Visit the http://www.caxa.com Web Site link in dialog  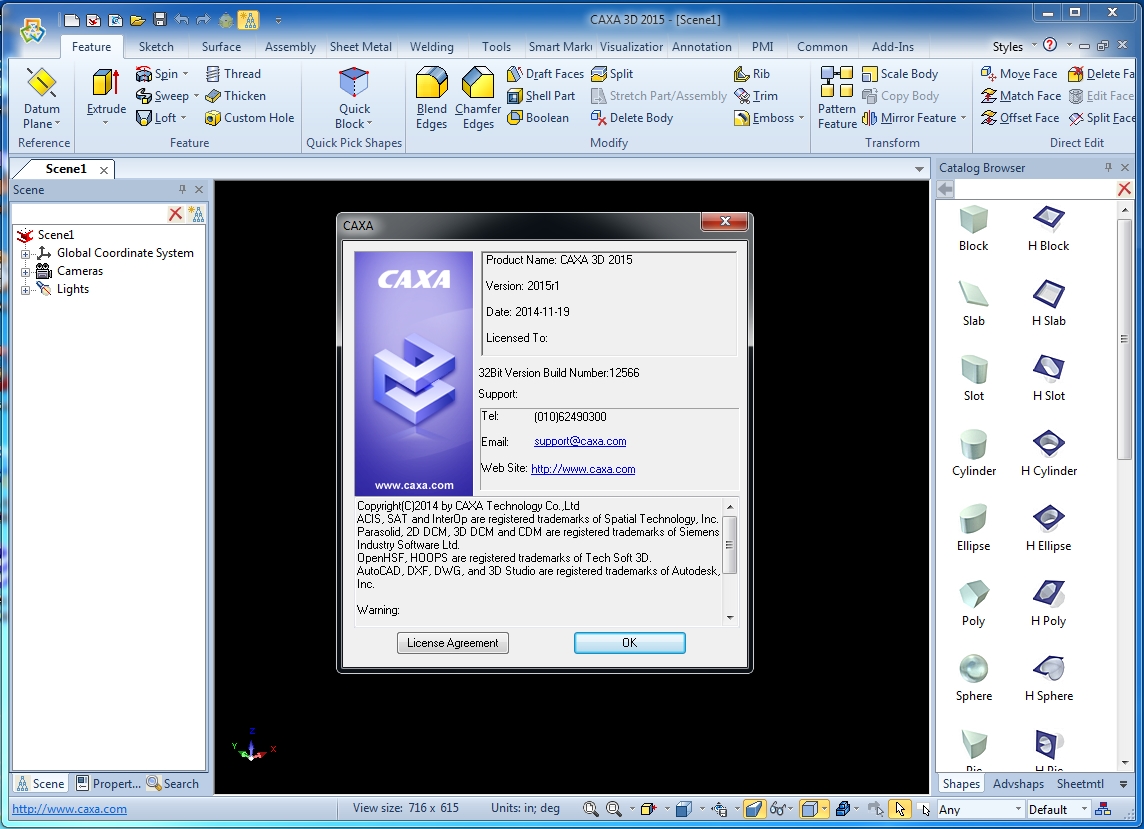pos(583,469)
